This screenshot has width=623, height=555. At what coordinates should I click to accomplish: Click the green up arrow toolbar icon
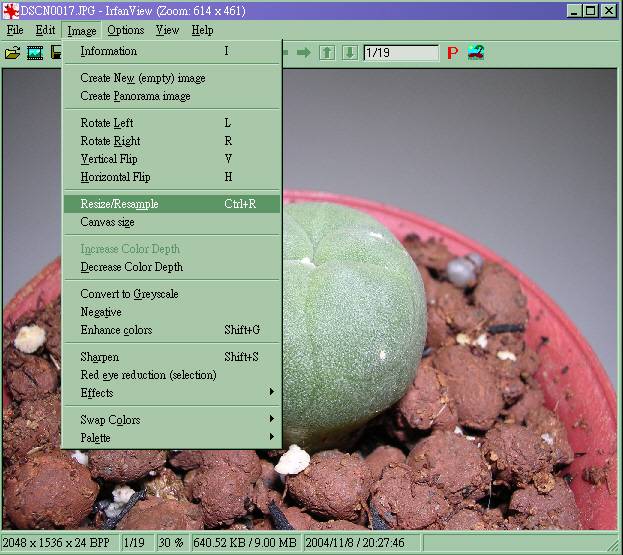pos(327,52)
